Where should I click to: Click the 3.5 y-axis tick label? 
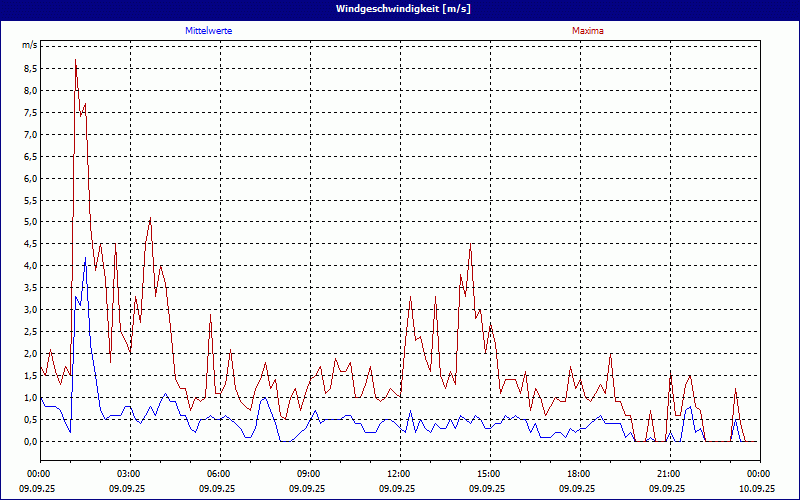30,288
